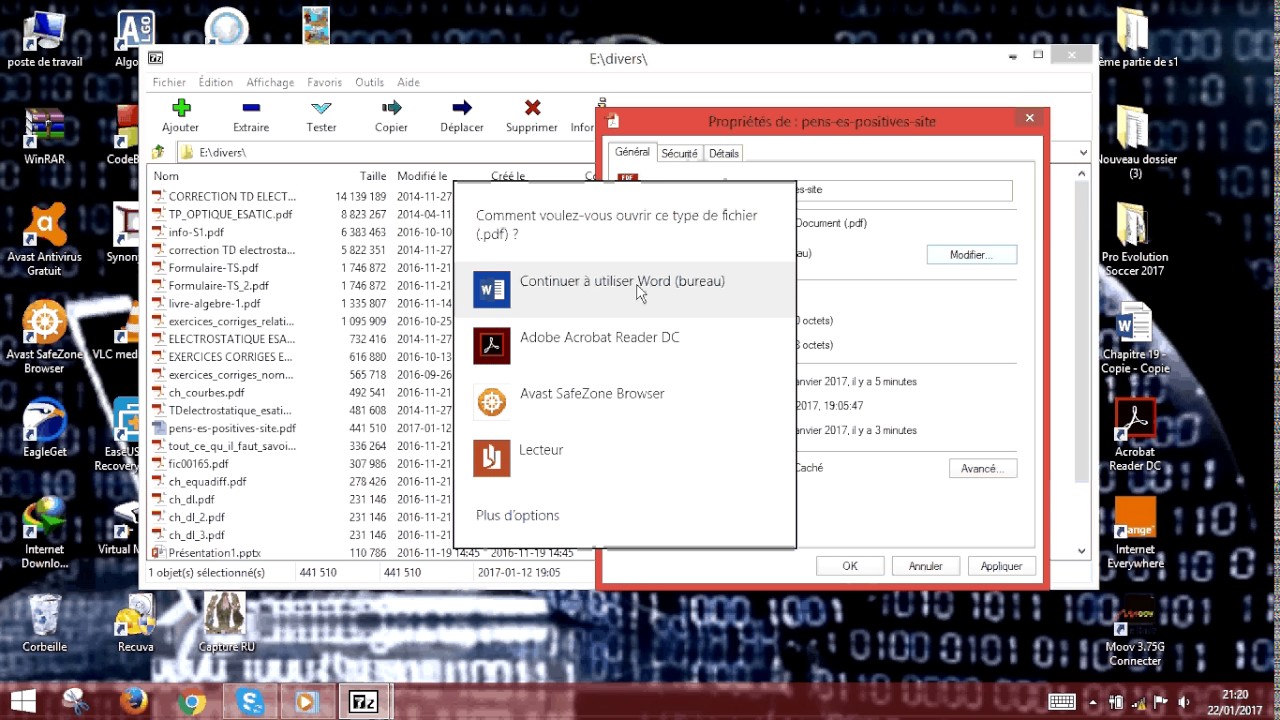Click Appliquer in the Propriétés dialog
The height and width of the screenshot is (720, 1280).
point(1001,566)
